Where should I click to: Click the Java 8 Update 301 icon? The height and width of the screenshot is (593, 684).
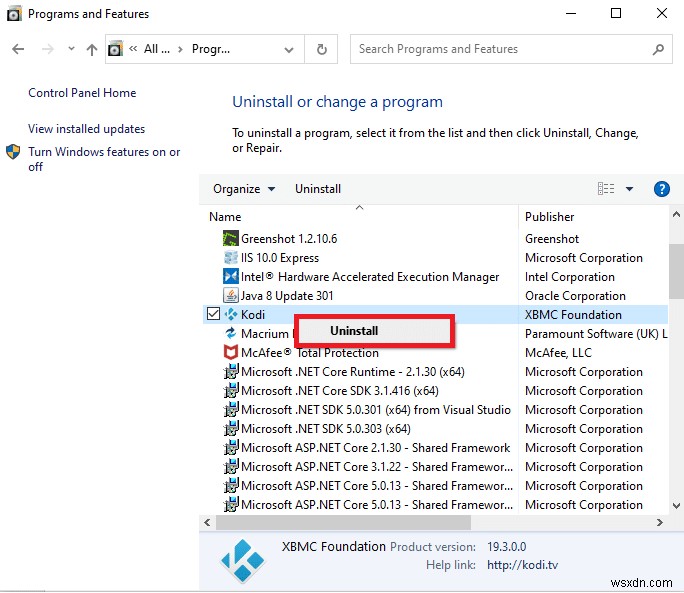(x=230, y=296)
